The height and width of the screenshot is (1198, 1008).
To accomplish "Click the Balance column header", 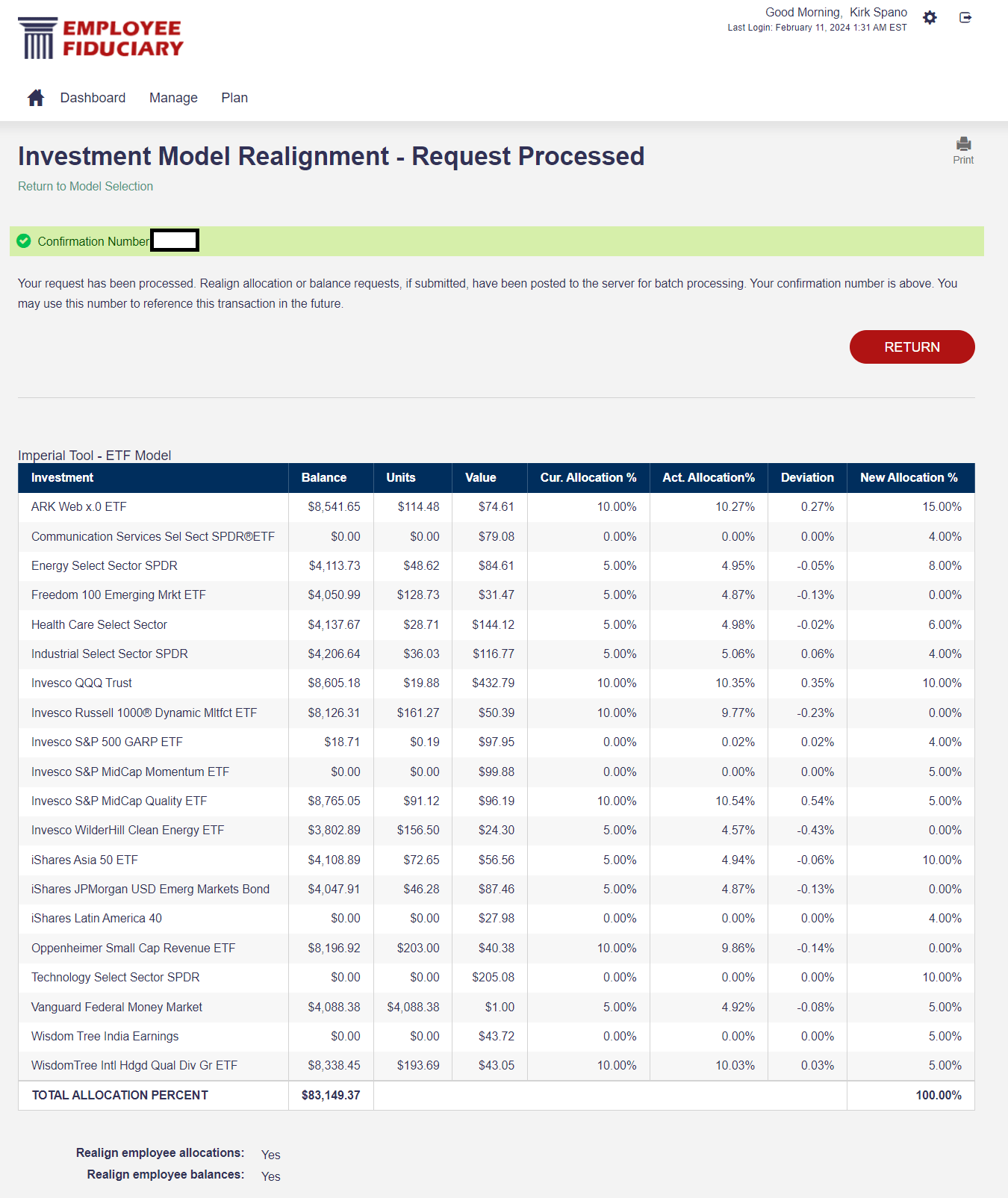I will tap(331, 478).
